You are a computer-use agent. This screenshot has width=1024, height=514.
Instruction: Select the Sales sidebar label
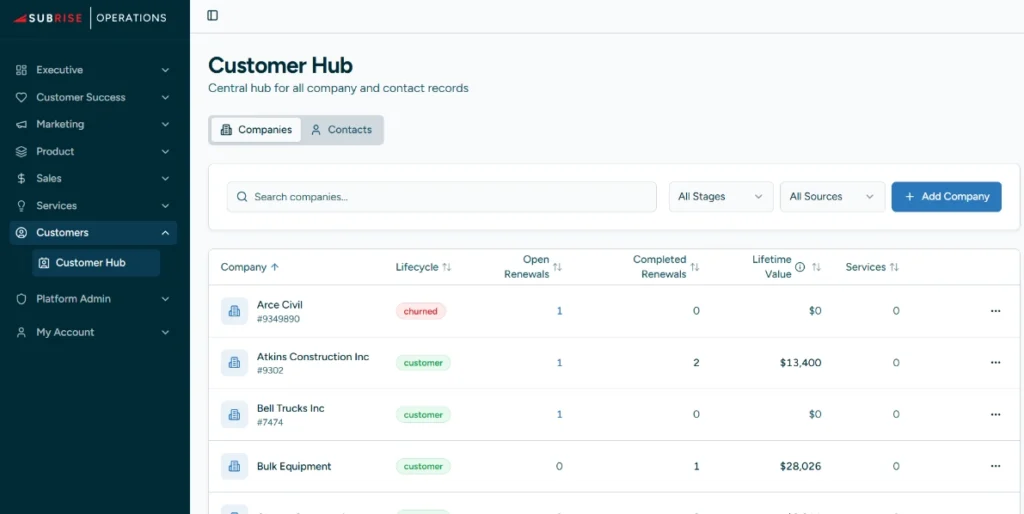(49, 178)
